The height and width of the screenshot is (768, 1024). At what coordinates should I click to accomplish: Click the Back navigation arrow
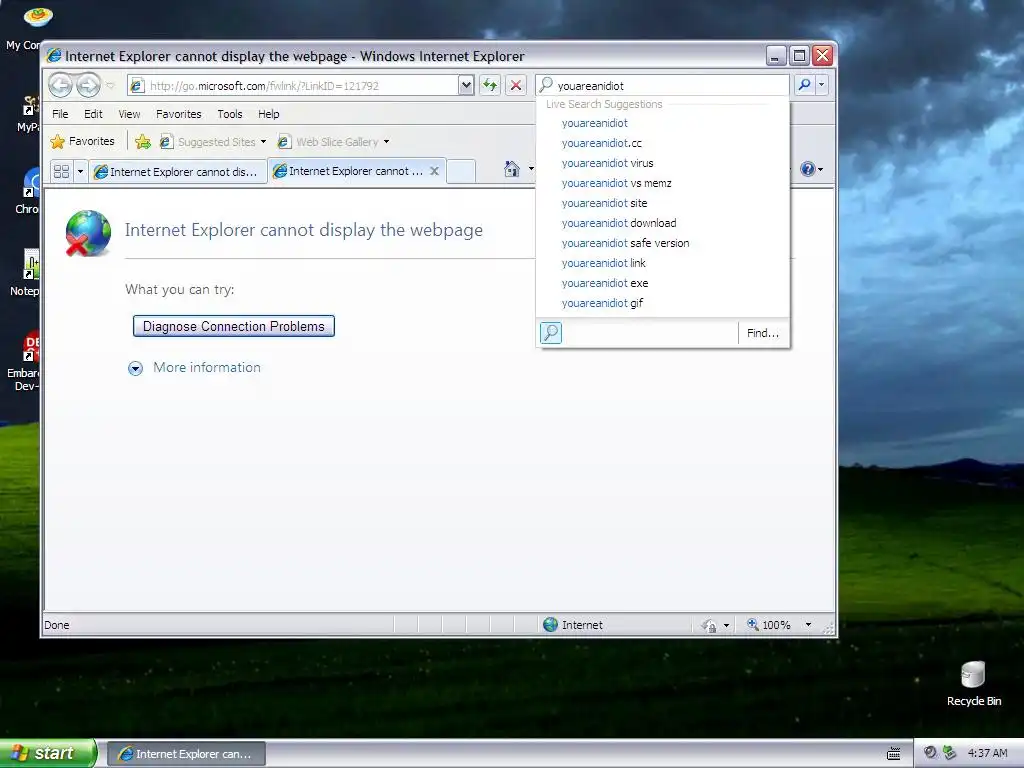(60, 85)
